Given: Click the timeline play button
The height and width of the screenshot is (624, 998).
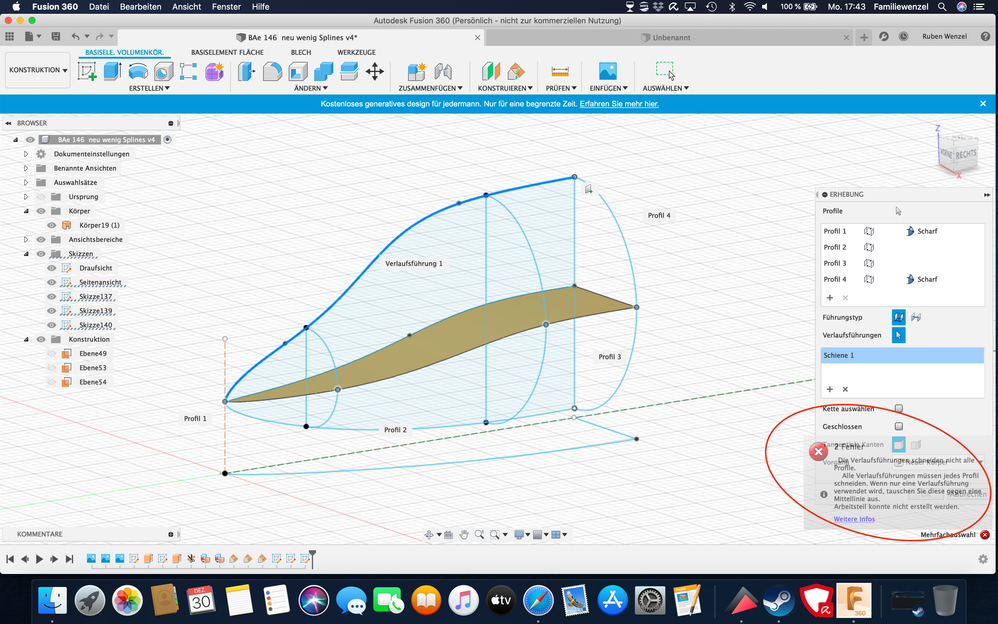Looking at the screenshot, I should [39, 558].
